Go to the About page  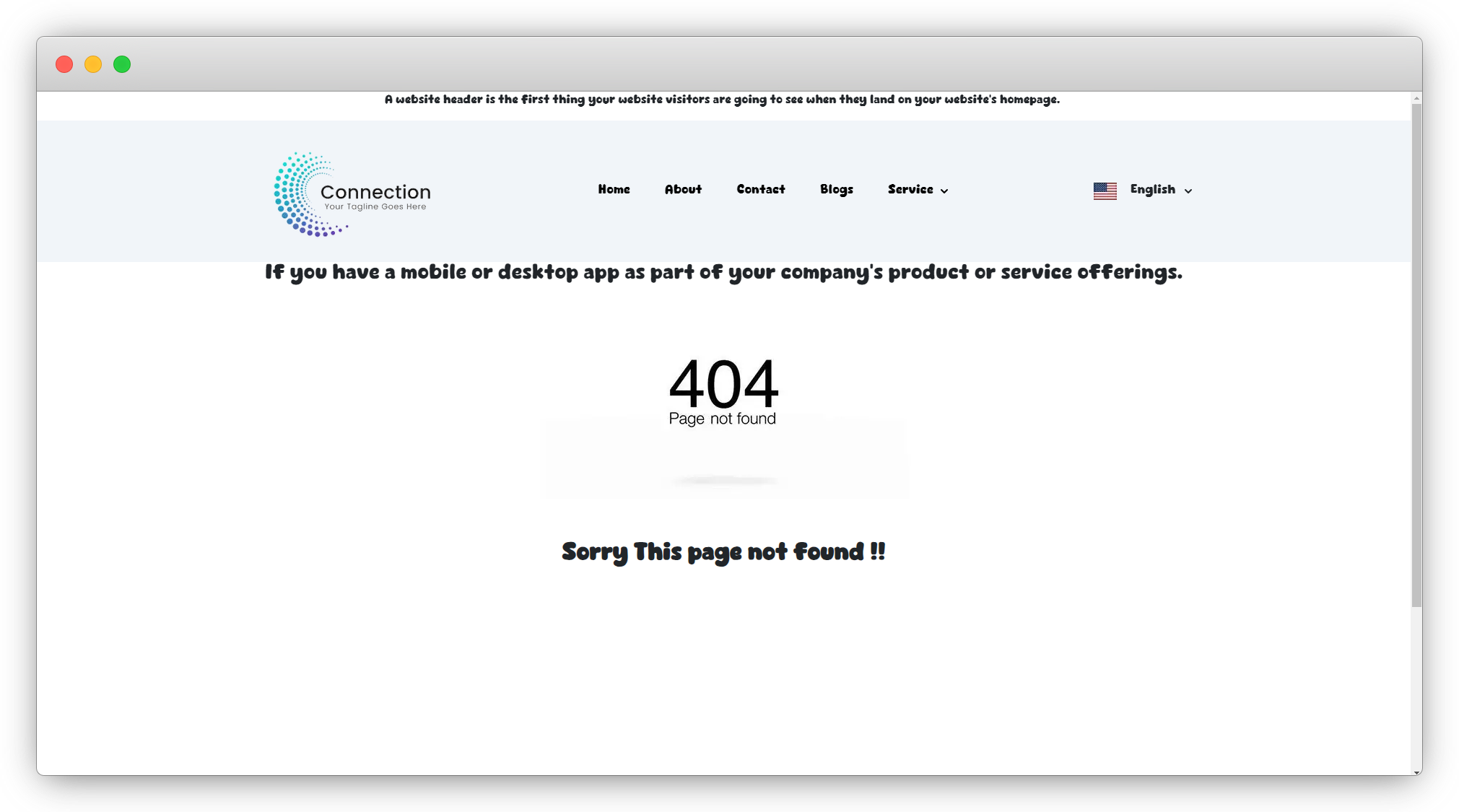click(x=683, y=189)
